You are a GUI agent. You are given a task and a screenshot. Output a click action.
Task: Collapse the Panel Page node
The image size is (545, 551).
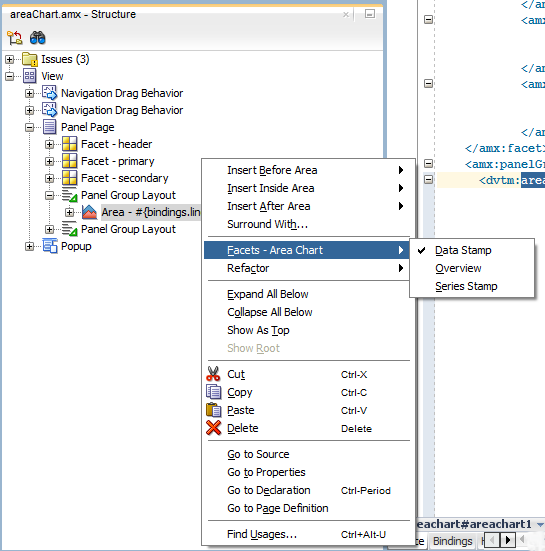click(x=30, y=127)
